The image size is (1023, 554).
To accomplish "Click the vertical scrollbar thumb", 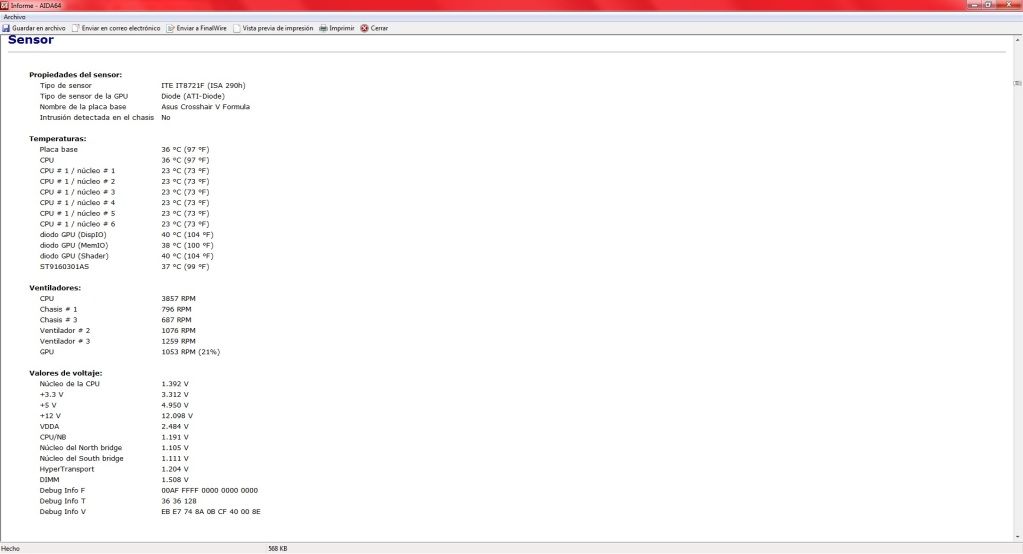I will pyautogui.click(x=1018, y=84).
